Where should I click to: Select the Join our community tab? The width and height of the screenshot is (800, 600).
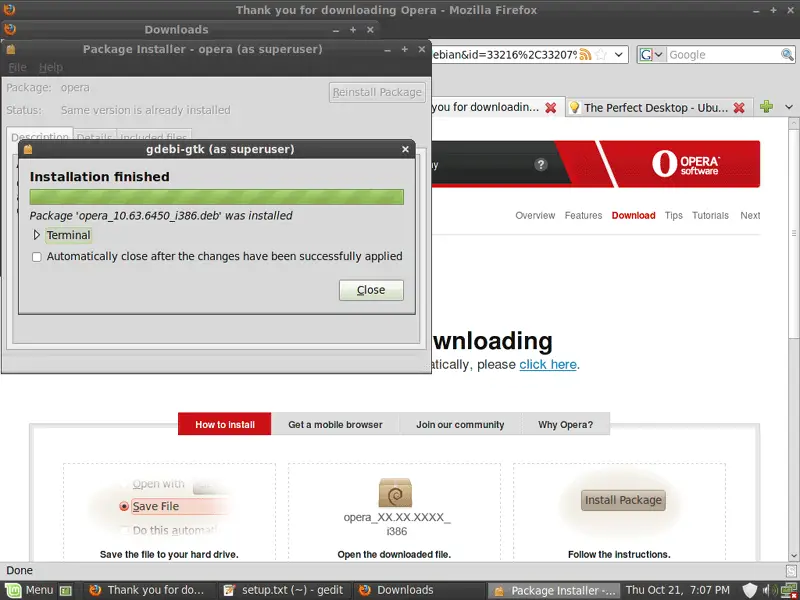(460, 424)
